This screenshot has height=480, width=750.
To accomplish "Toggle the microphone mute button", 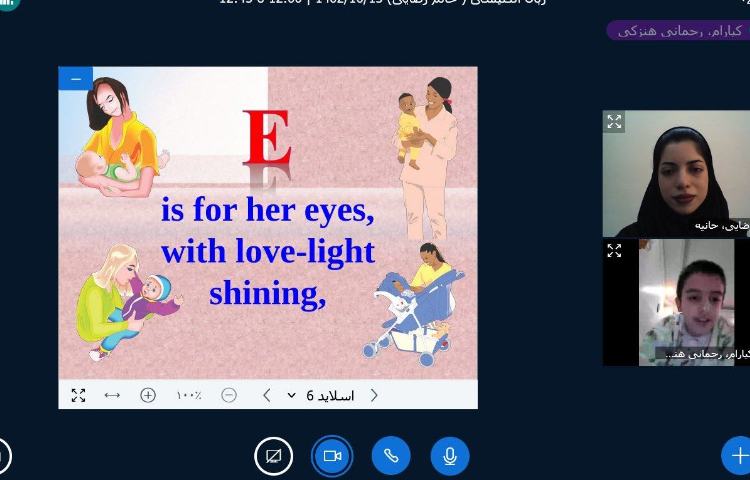I will click(x=450, y=456).
